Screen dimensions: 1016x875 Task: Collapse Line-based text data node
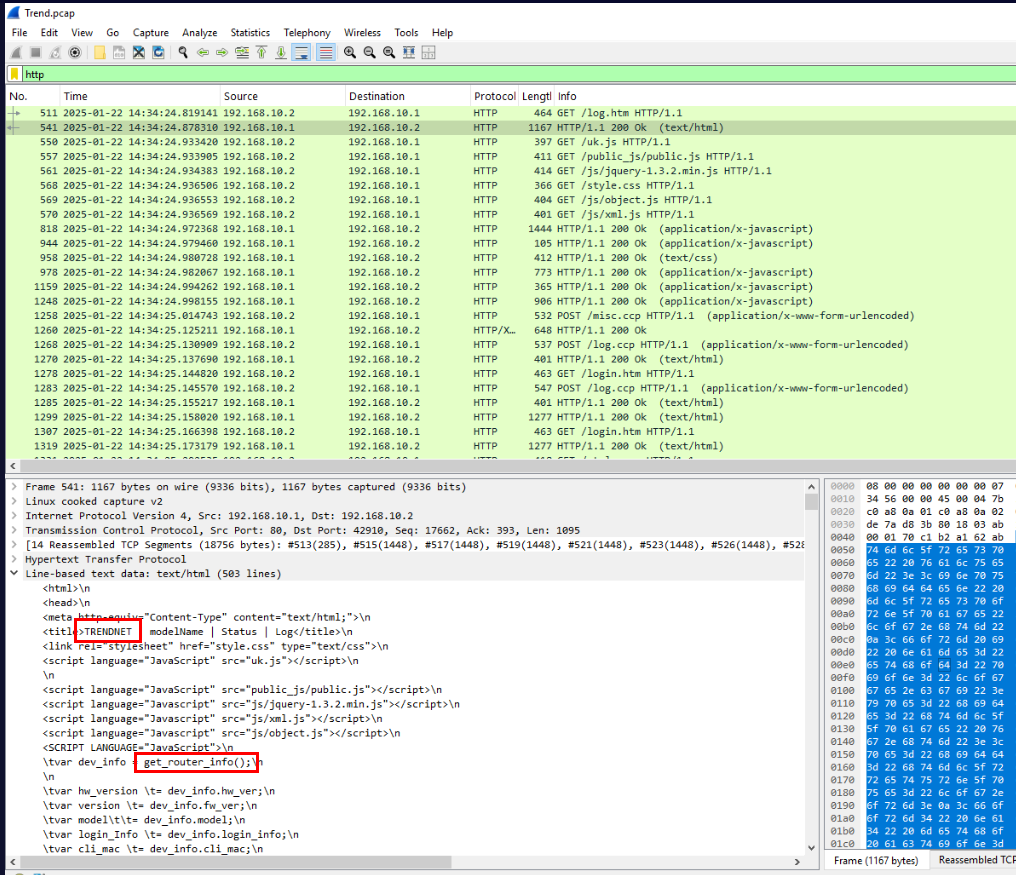pos(14,574)
